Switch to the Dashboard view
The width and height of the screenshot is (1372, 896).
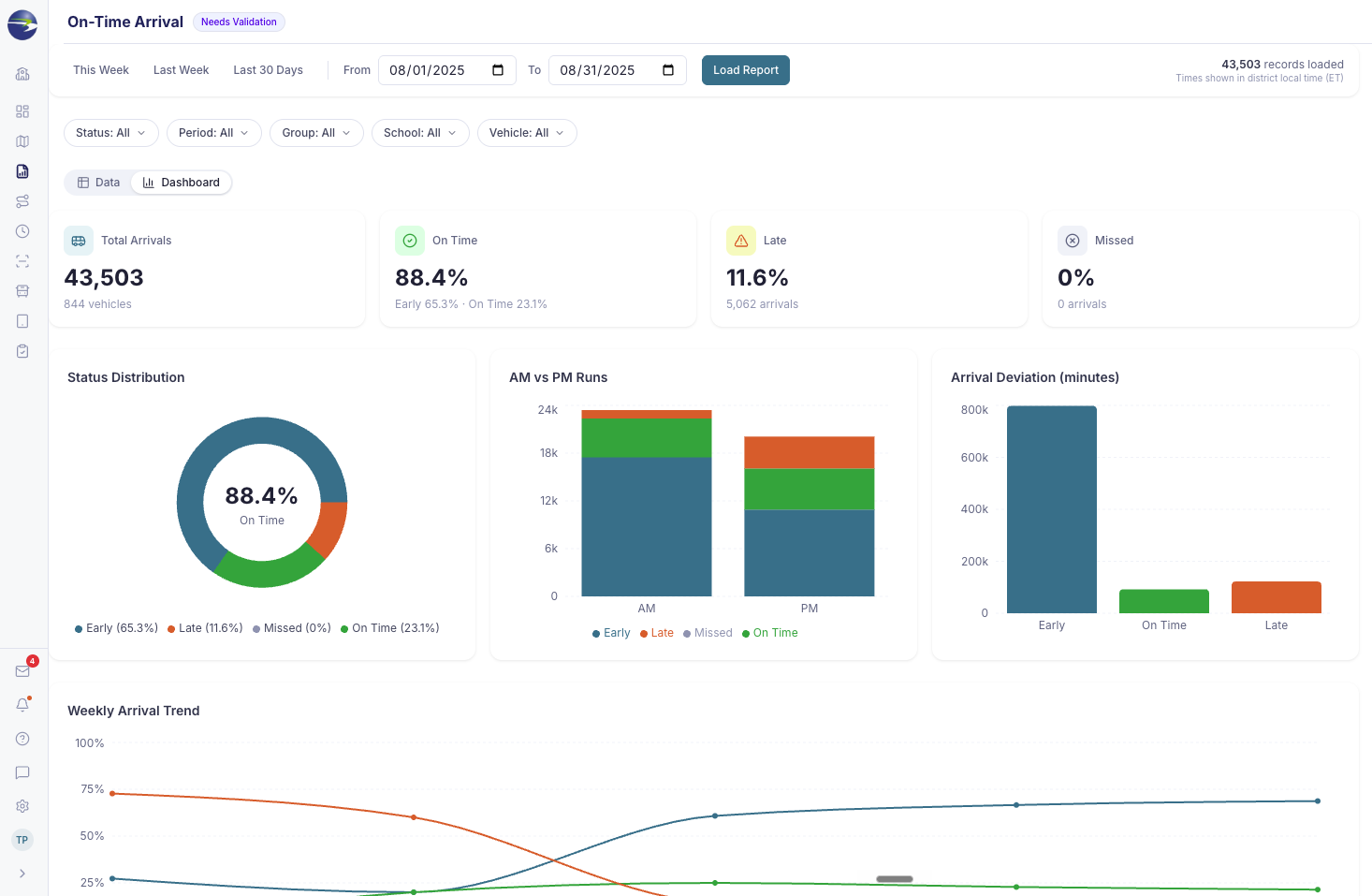tap(182, 183)
